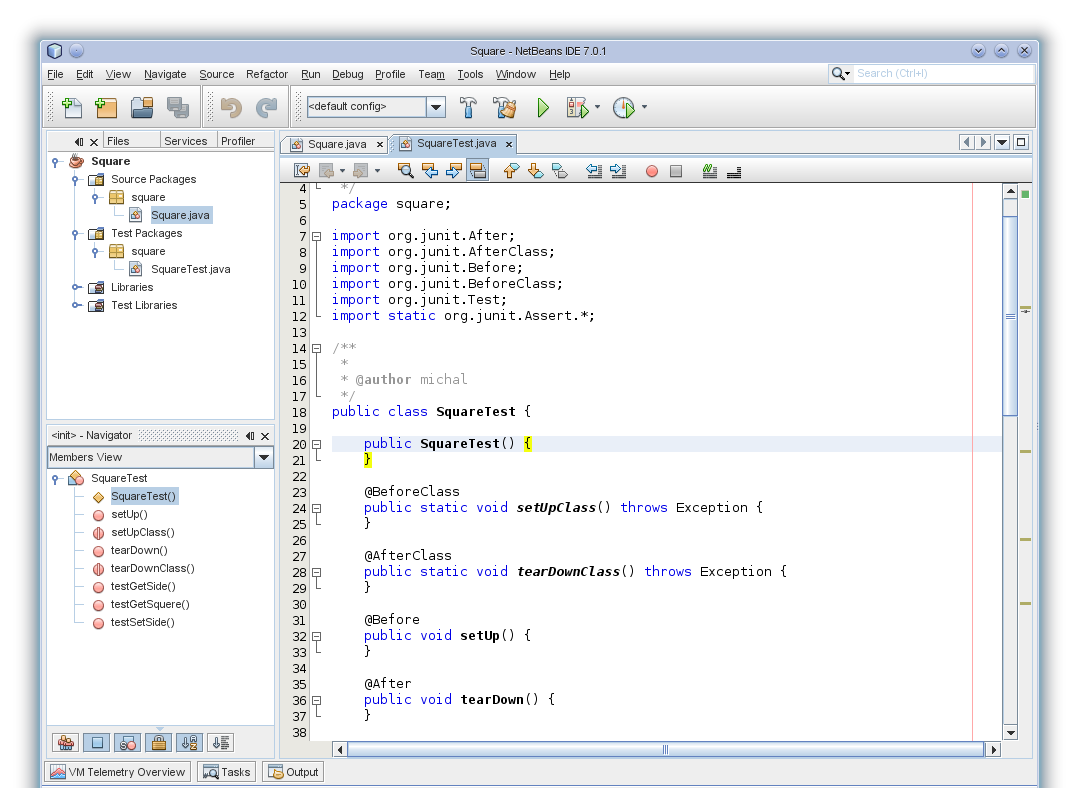Collapse the Source Packages tree node

click(x=76, y=180)
